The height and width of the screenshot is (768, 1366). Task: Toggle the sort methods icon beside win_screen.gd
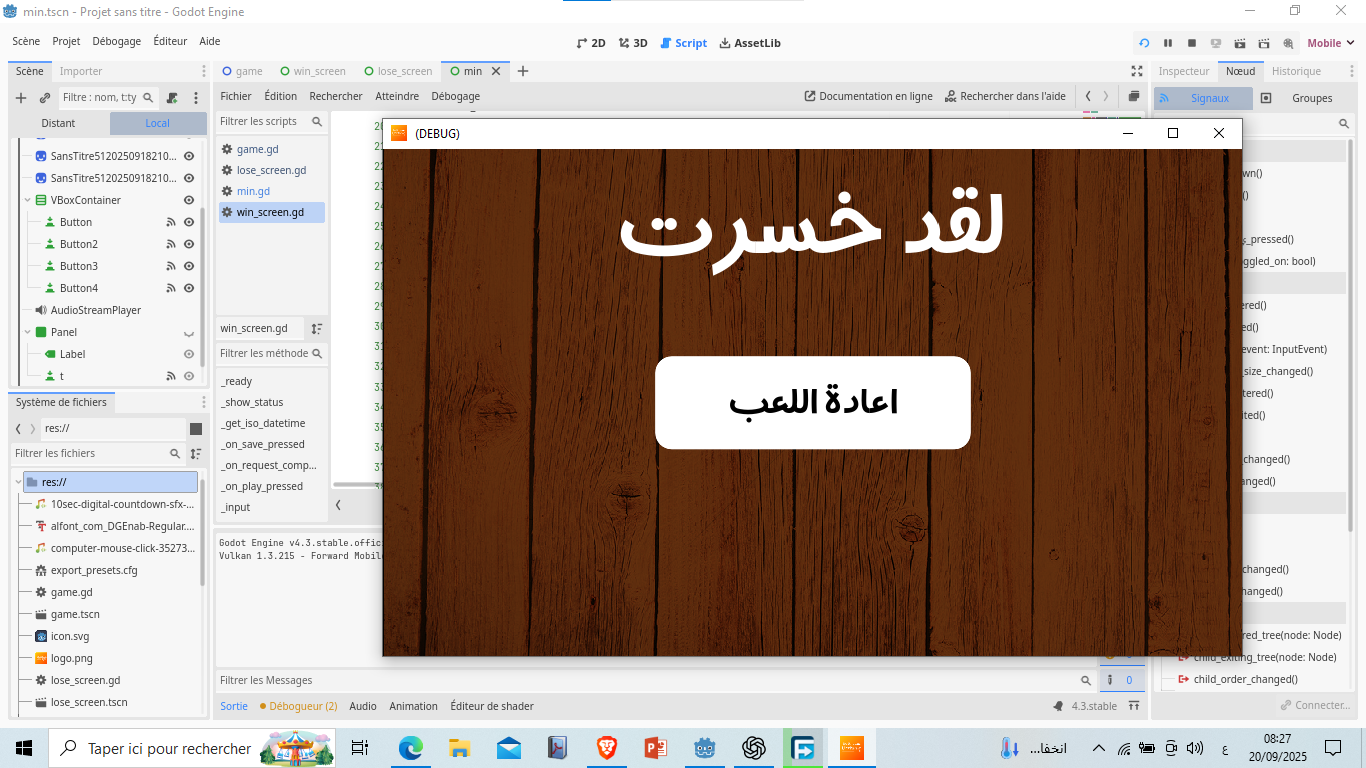pos(317,328)
